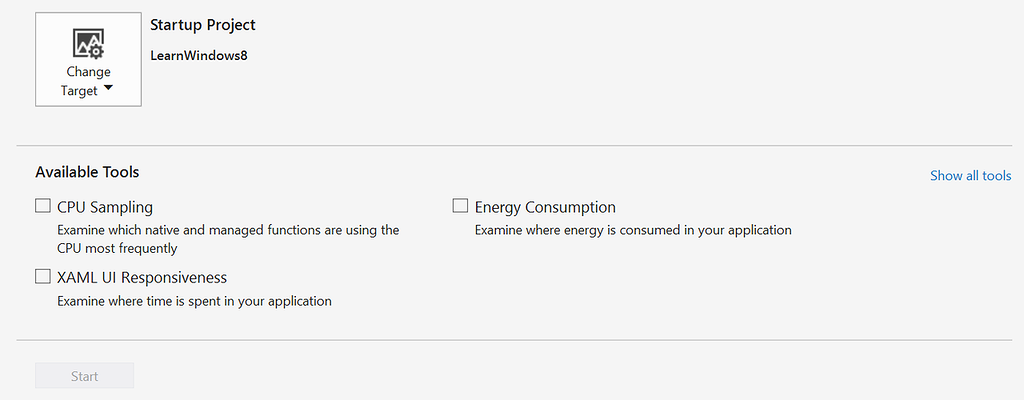
Task: Click the 'CPU most frequently' description line
Action: coord(118,248)
